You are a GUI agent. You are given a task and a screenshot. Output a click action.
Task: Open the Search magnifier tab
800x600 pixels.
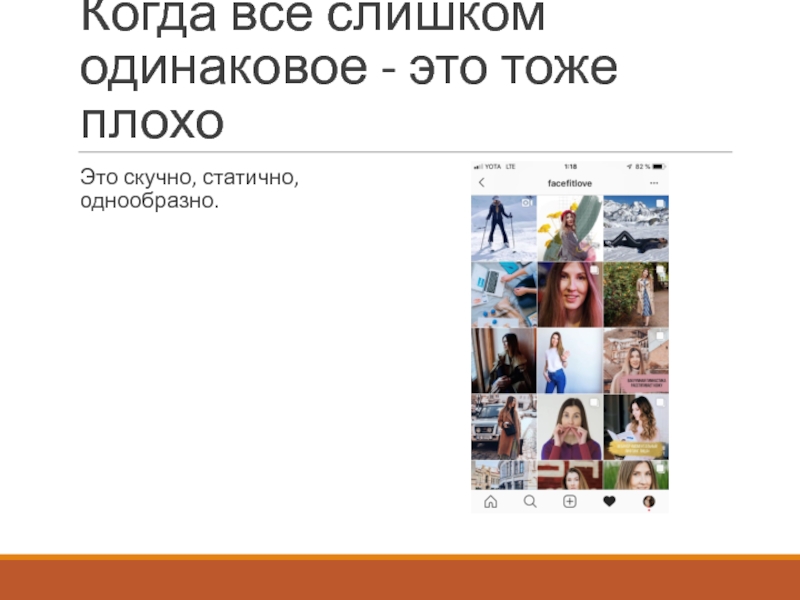(530, 502)
